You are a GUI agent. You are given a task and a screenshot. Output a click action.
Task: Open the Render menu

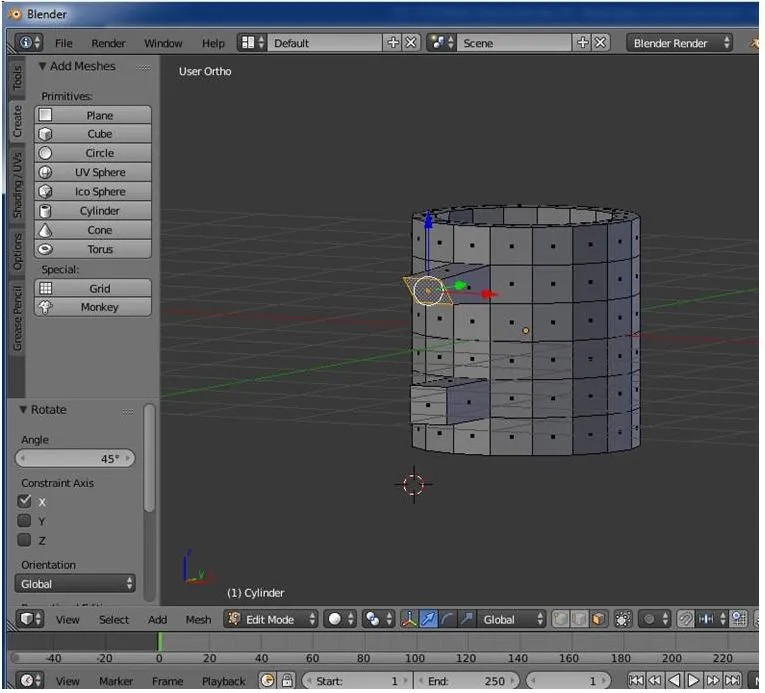click(x=108, y=43)
